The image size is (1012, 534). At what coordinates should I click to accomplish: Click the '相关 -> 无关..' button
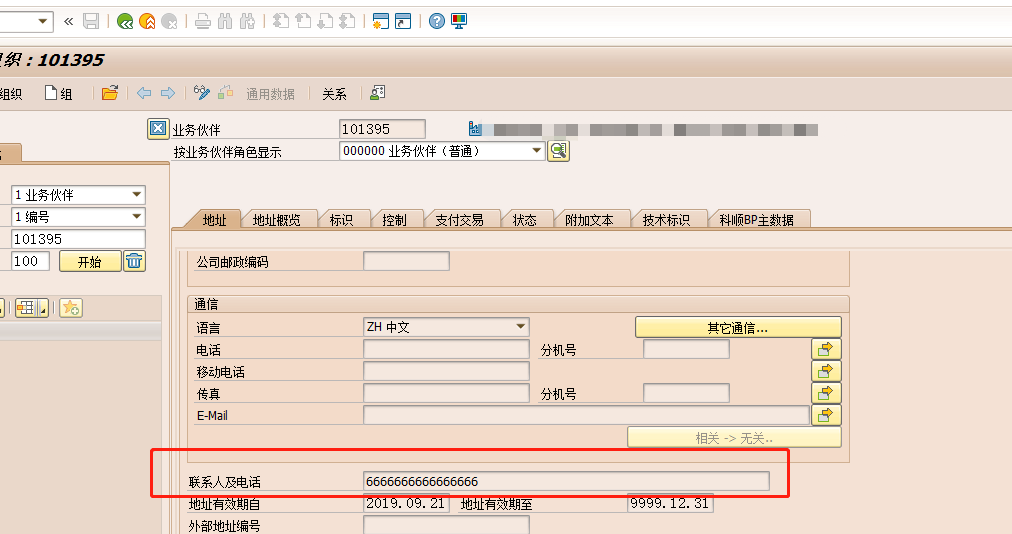pyautogui.click(x=734, y=438)
